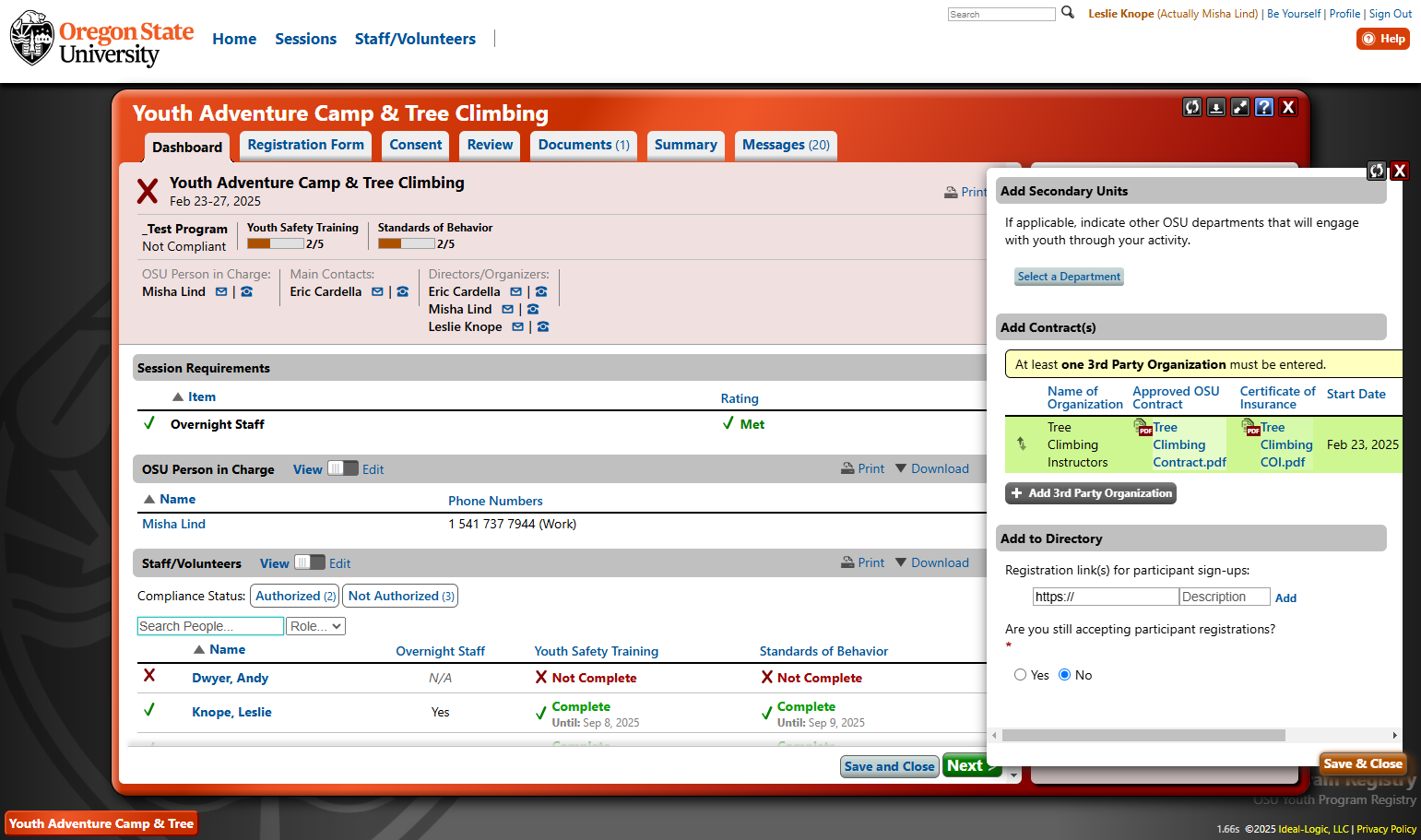Email Leslie Knope via envelope icon
This screenshot has width=1421, height=840.
[x=517, y=326]
